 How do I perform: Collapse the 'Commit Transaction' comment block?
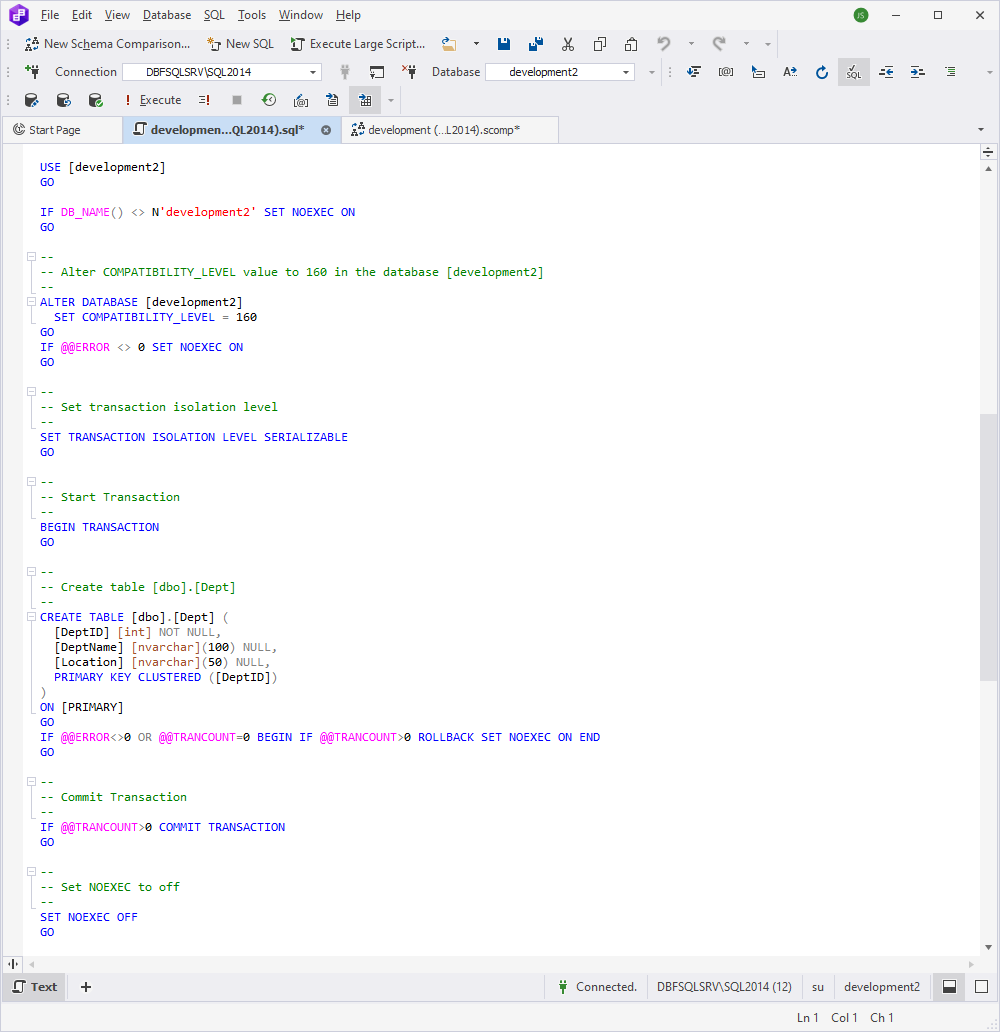click(31, 782)
